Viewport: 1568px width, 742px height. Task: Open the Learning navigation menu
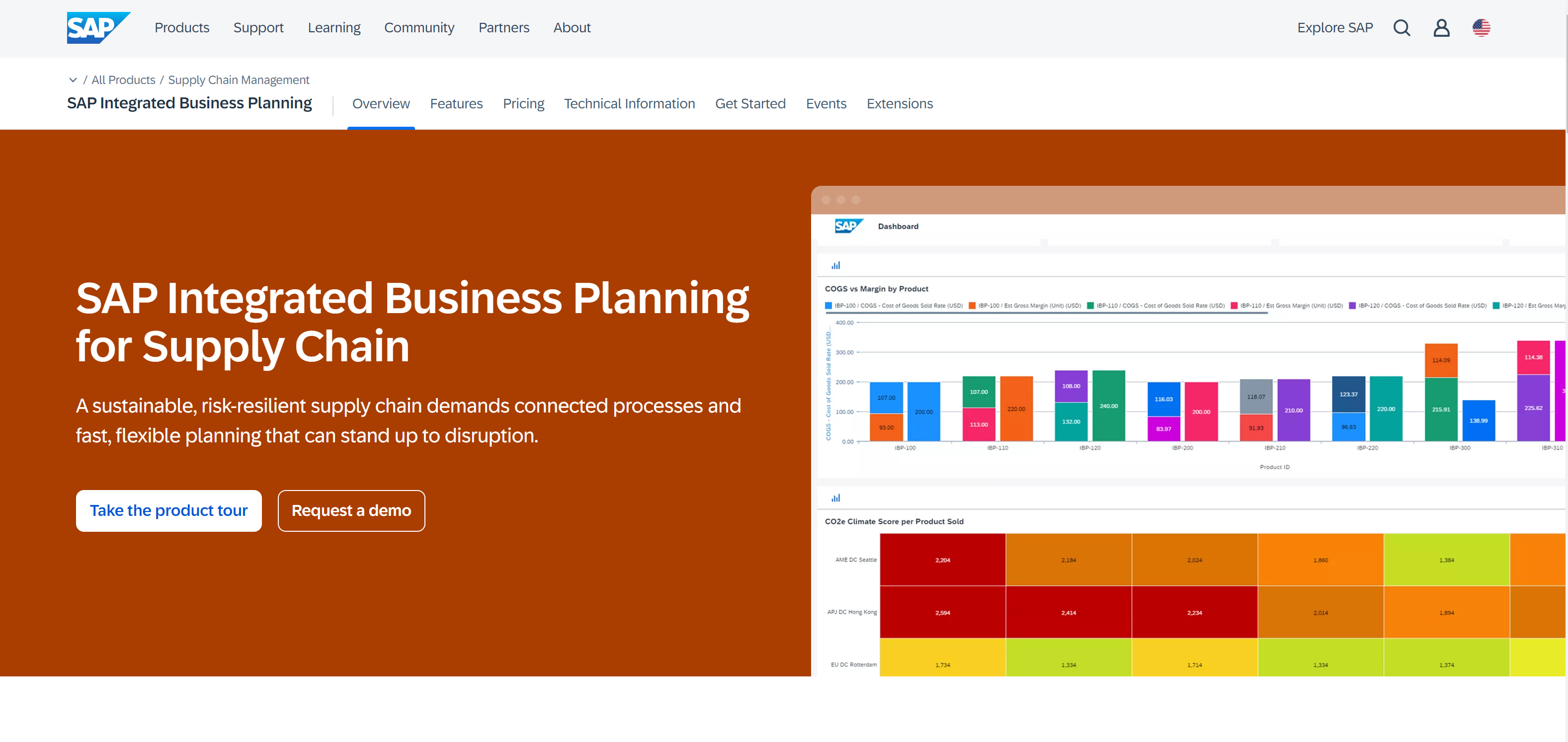(333, 28)
